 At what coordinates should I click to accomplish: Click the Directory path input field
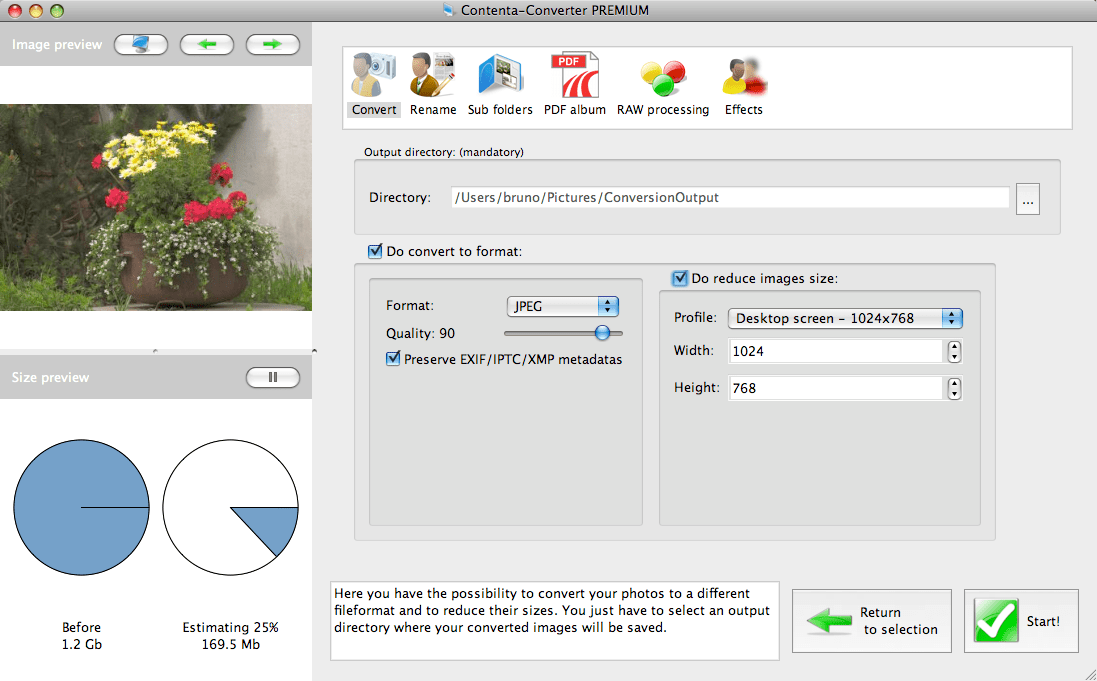pyautogui.click(x=730, y=197)
